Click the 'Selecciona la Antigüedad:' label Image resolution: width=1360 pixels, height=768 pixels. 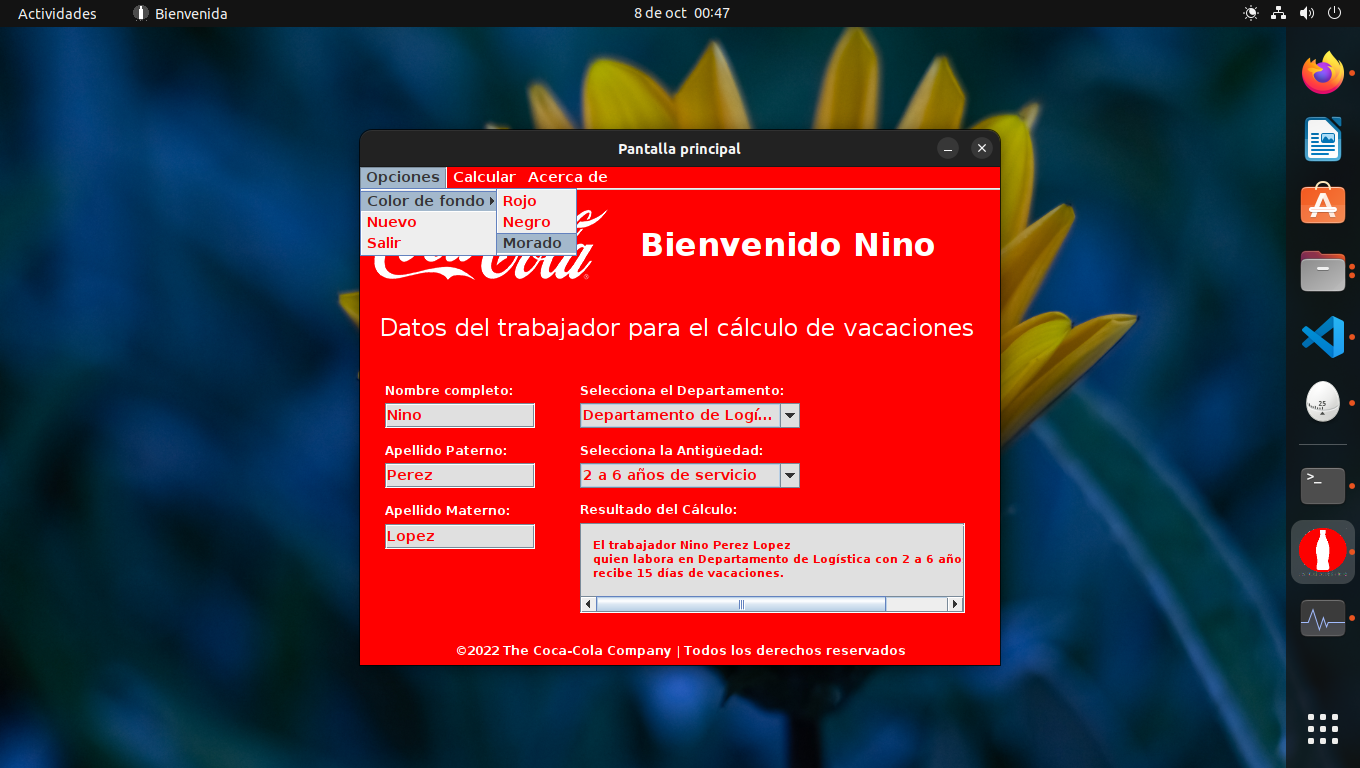click(x=671, y=450)
